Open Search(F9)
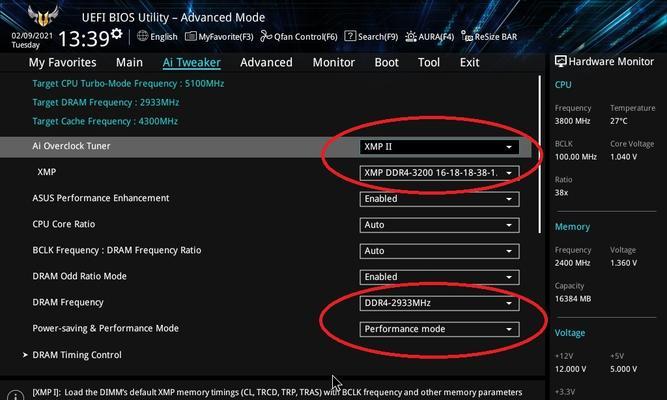 click(378, 37)
